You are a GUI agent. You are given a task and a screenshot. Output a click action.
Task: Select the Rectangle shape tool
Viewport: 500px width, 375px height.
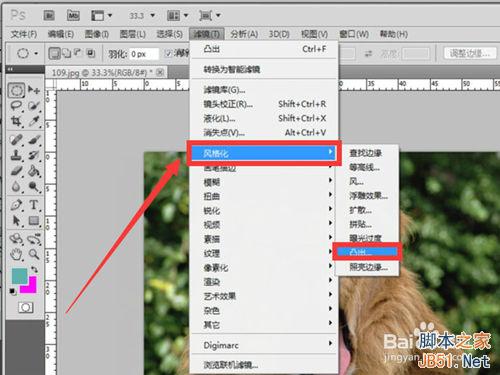tap(34, 221)
